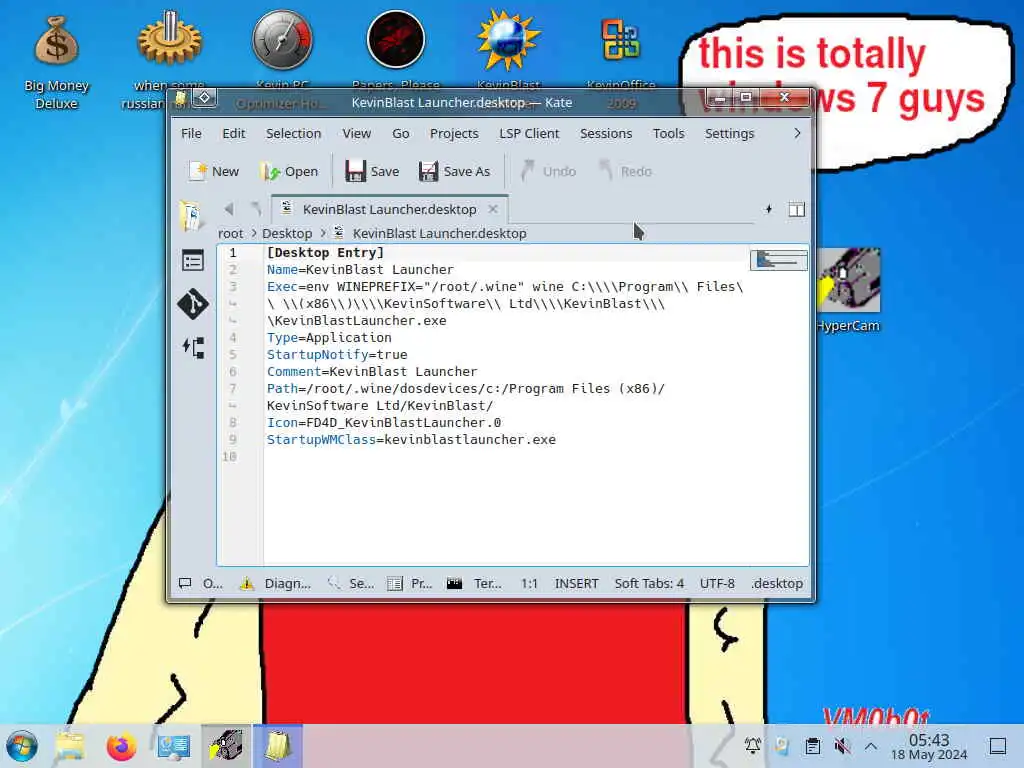Open the Git sidebar panel icon
This screenshot has width=1024, height=768.
pos(193,304)
